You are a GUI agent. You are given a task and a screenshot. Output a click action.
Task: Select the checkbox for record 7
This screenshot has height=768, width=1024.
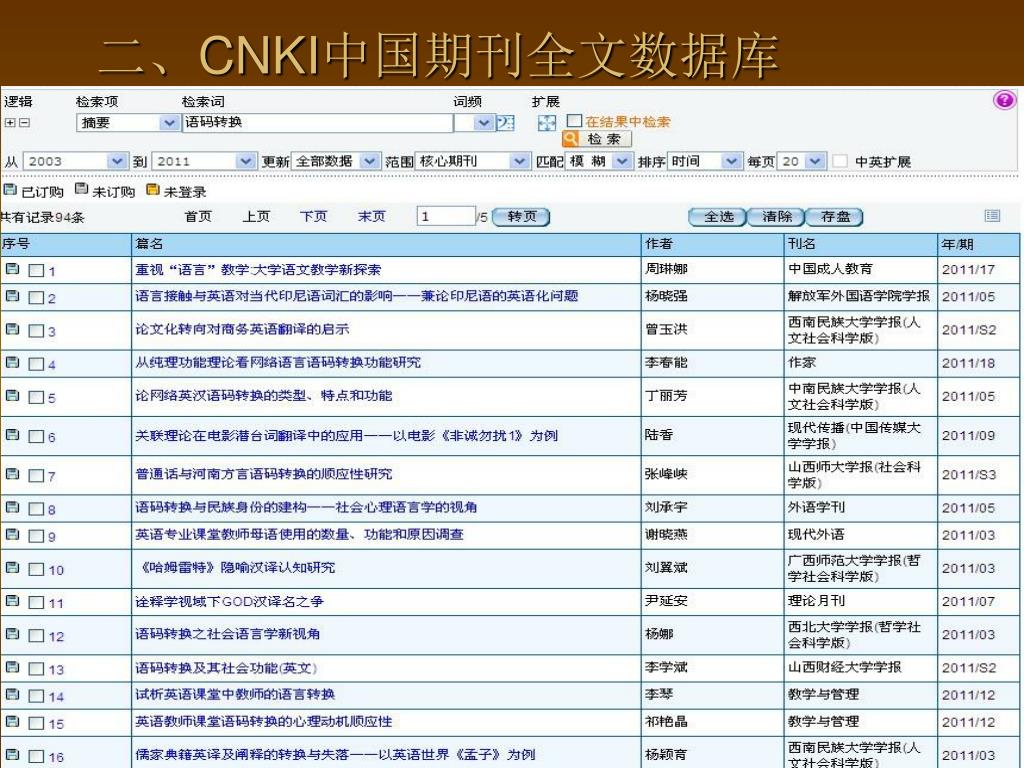pyautogui.click(x=36, y=476)
